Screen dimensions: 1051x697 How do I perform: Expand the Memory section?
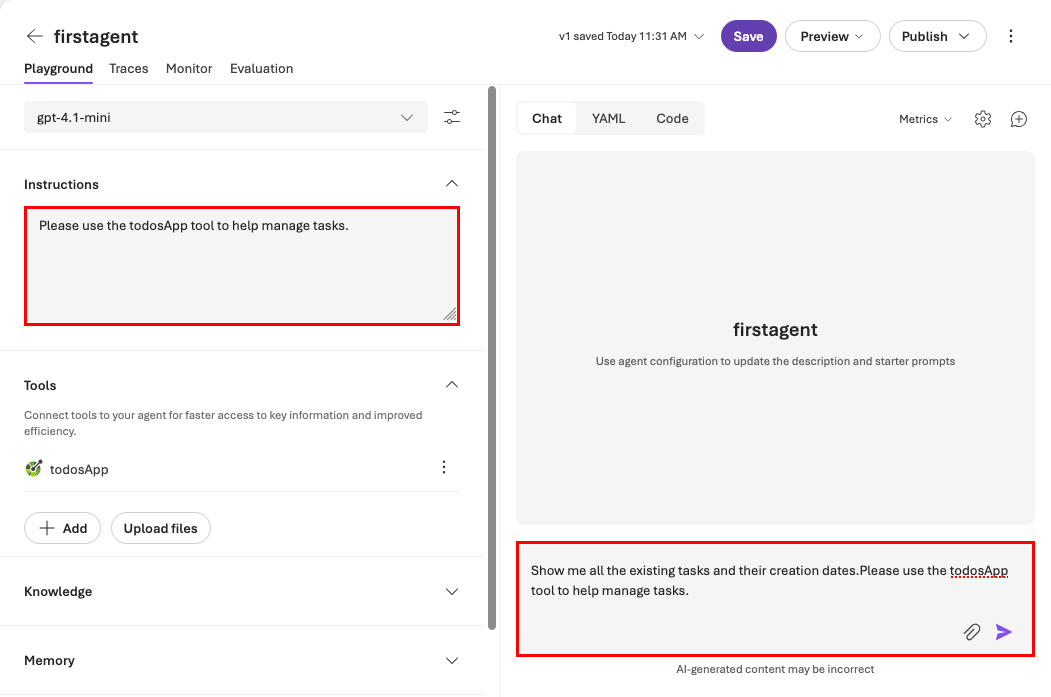[451, 660]
